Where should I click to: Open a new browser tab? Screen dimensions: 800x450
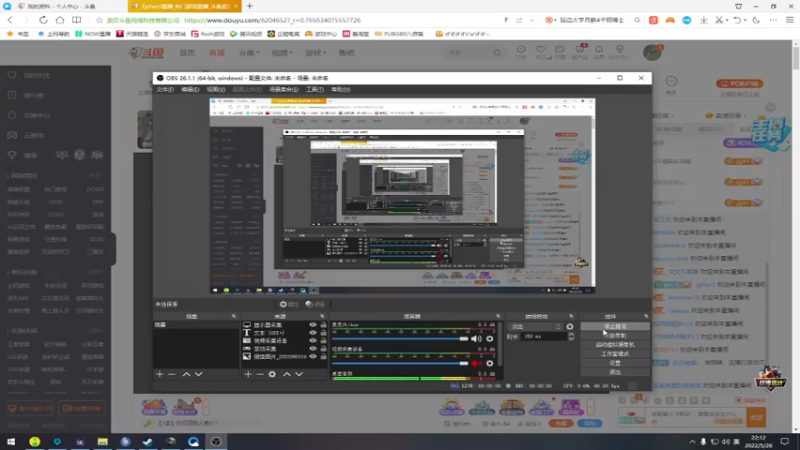(x=249, y=6)
